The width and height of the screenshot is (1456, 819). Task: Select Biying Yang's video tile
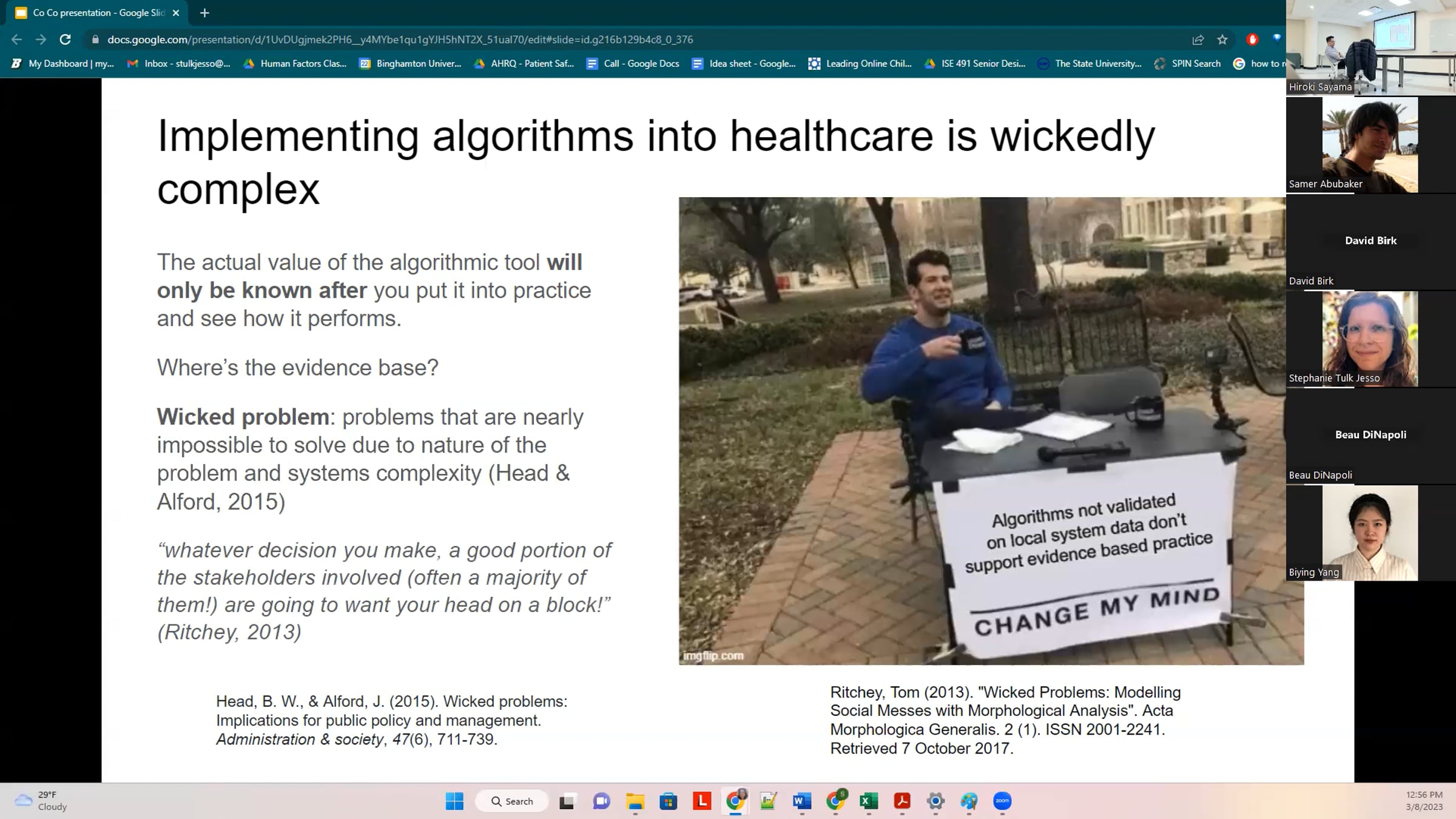1370,533
